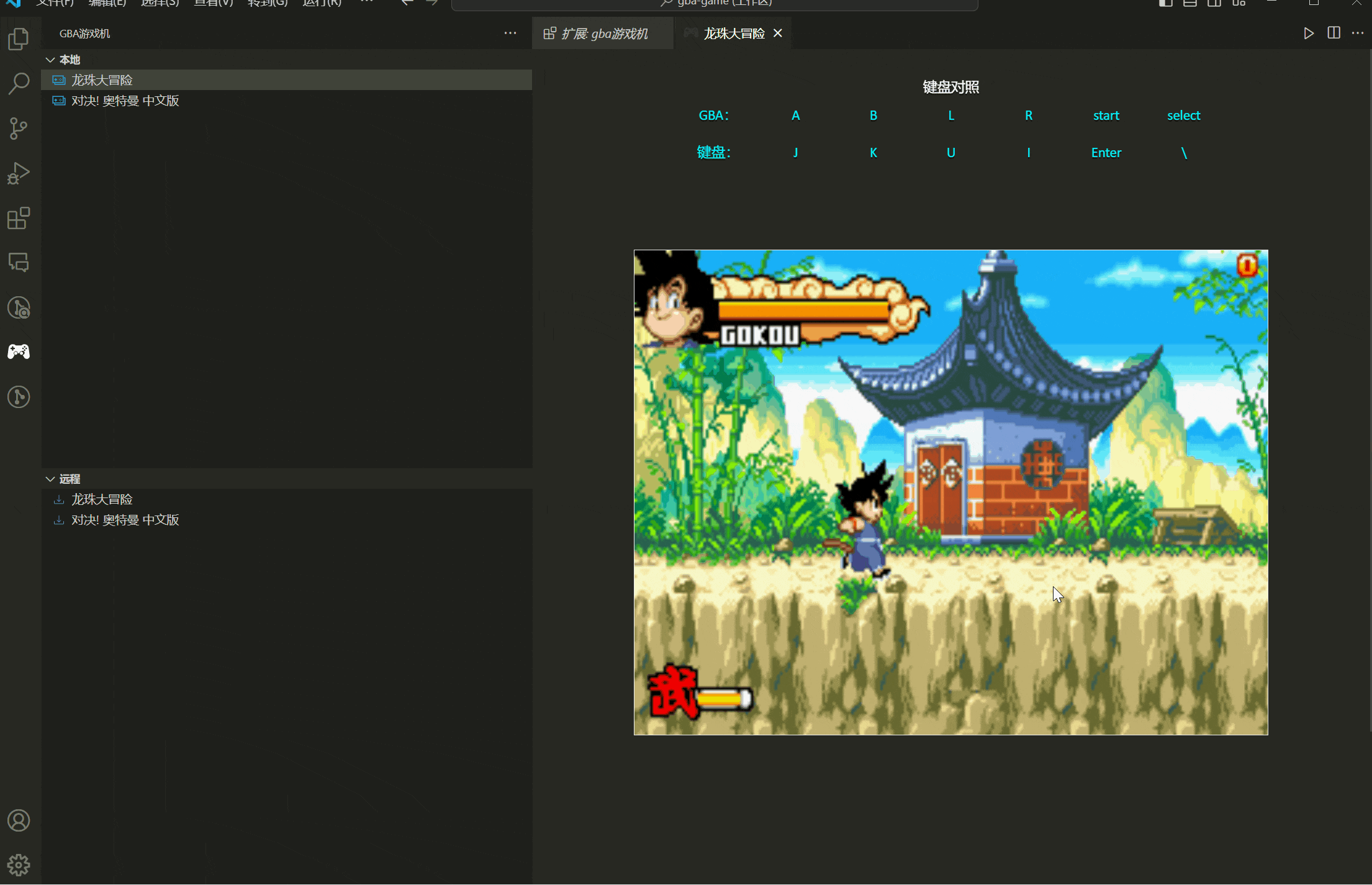Screen dimensions: 1372x885
Task: Click the split editor right icon
Action: [x=1334, y=33]
